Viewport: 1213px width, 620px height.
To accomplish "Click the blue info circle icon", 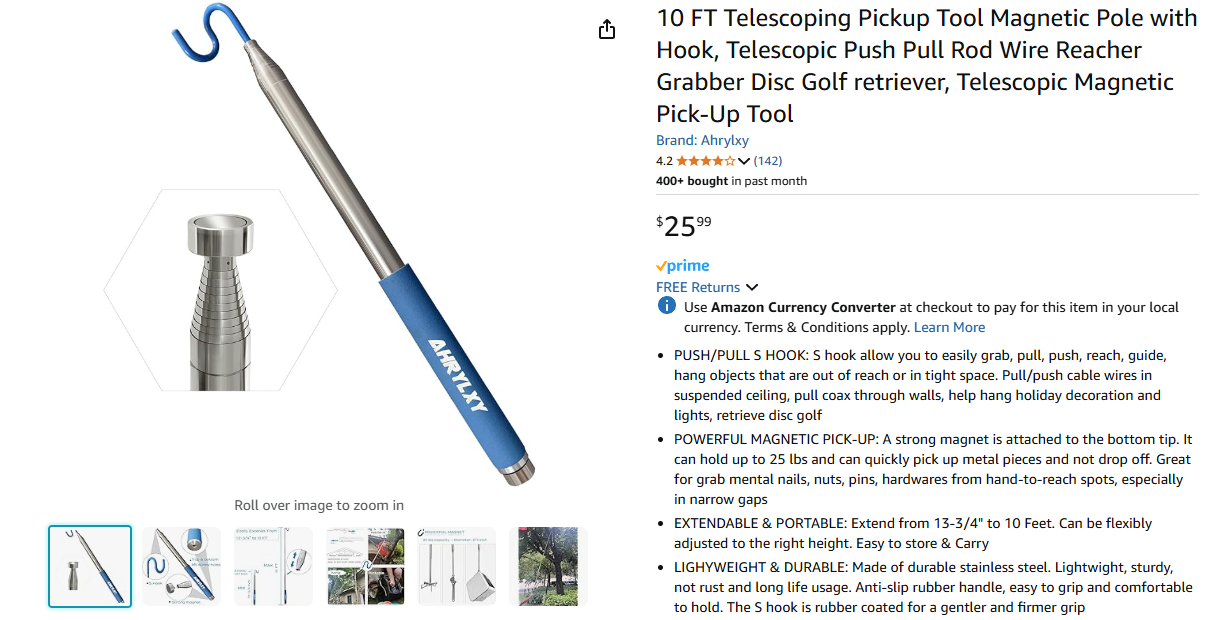I will 666,306.
